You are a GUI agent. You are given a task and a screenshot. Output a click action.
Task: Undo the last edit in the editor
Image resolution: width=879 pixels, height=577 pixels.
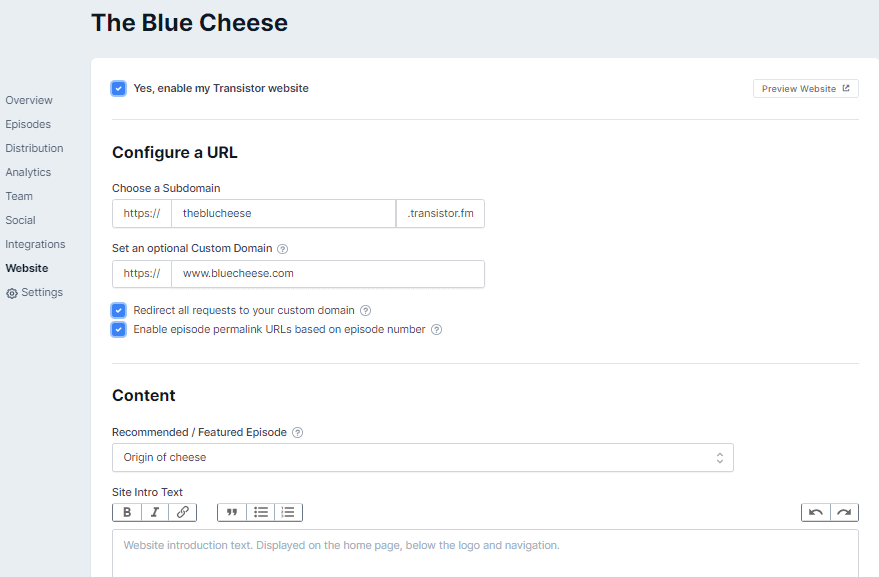pyautogui.click(x=816, y=512)
